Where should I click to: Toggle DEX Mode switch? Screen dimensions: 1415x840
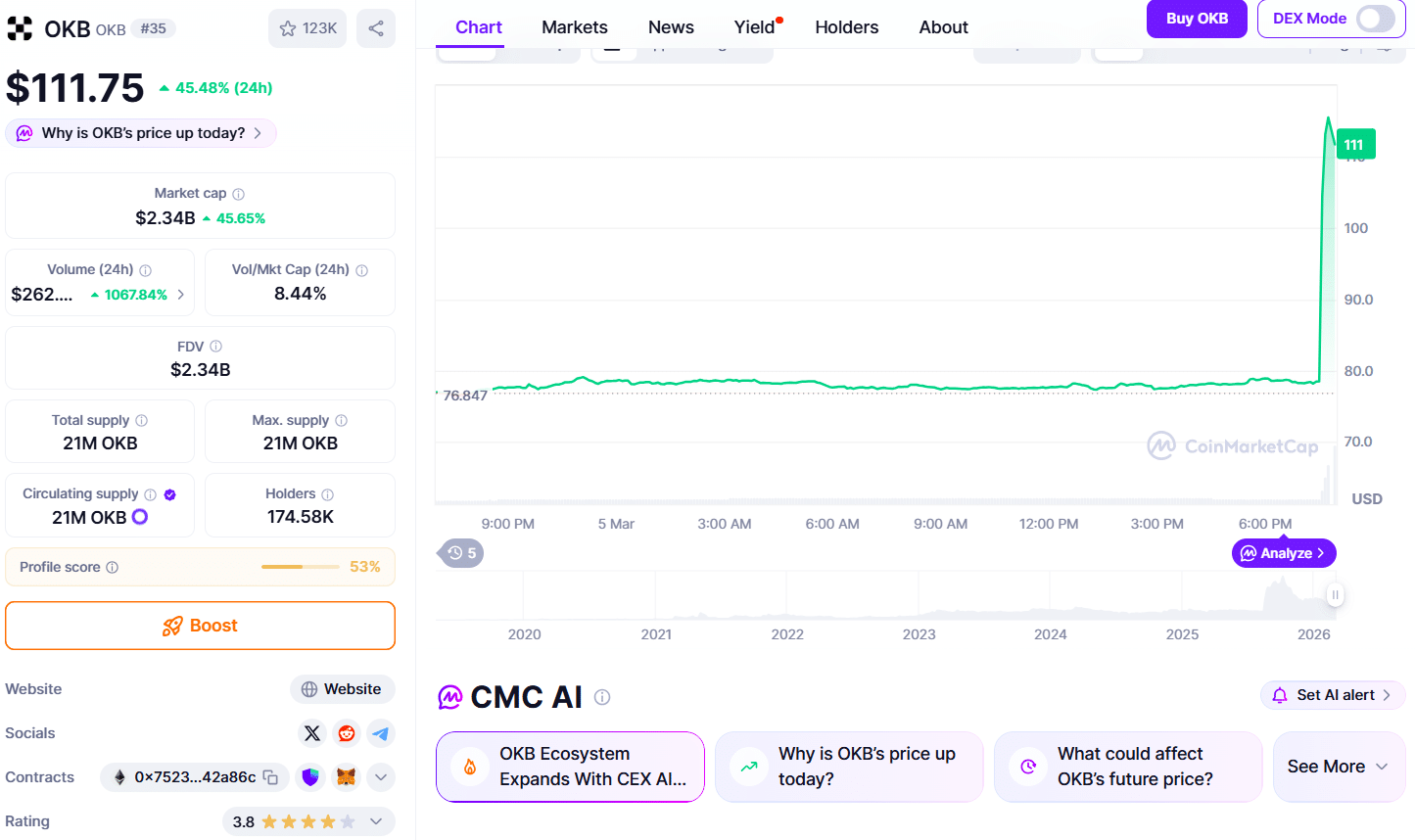tap(1375, 19)
